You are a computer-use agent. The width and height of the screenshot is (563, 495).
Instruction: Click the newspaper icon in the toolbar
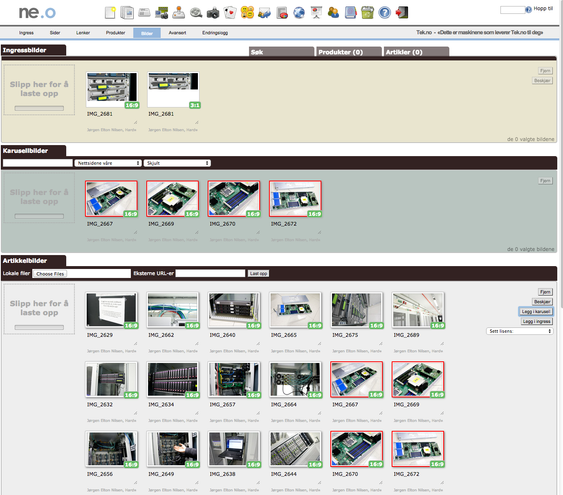tap(144, 13)
